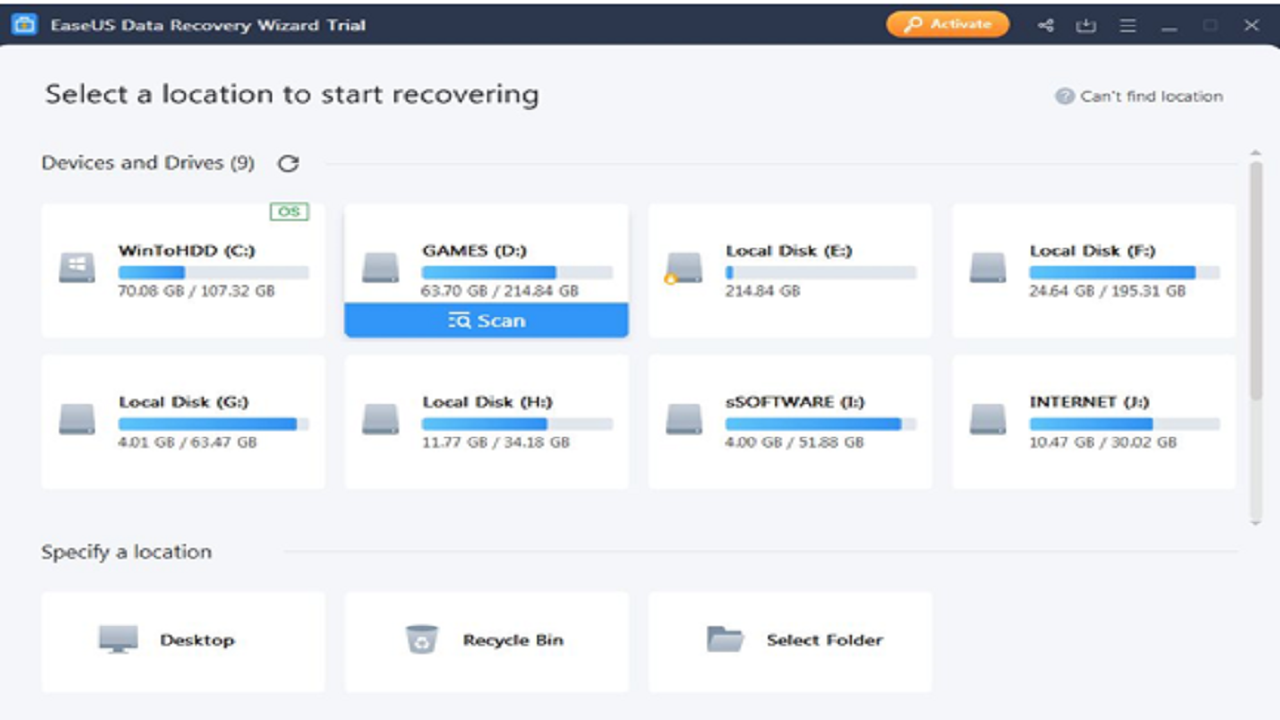1280x720 pixels.
Task: Select the Local Disk (H:) drive icon
Action: click(380, 419)
